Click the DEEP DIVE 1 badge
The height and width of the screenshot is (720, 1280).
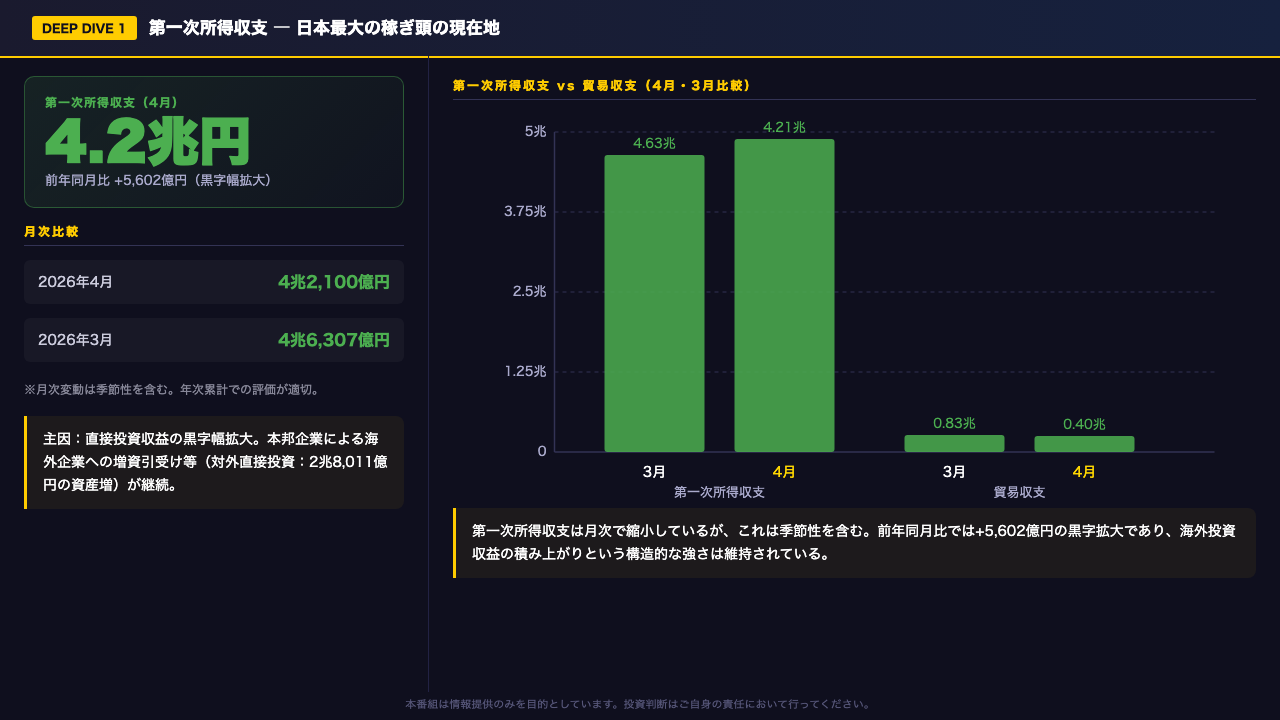84,28
